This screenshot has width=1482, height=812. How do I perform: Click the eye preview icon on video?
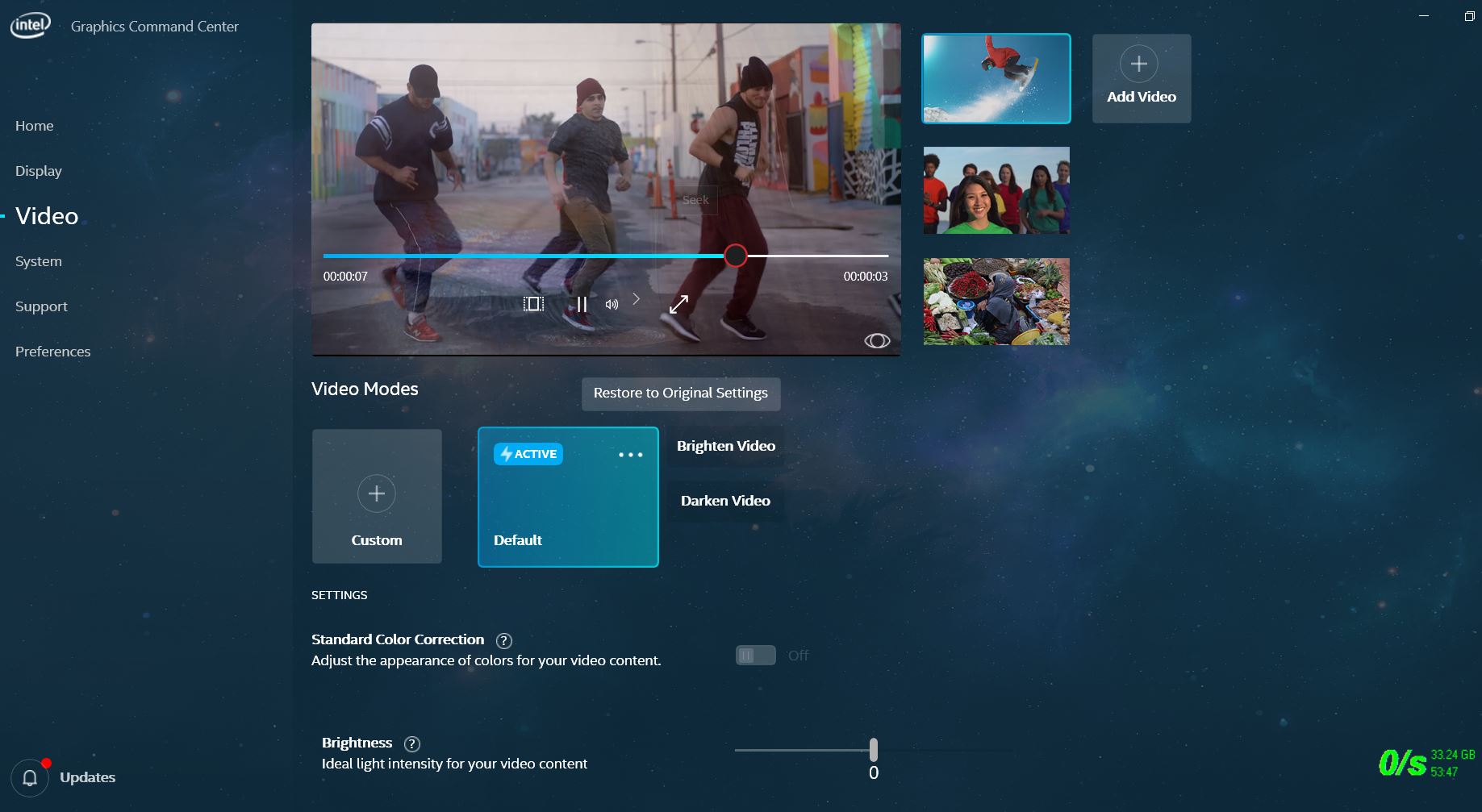pos(877,341)
